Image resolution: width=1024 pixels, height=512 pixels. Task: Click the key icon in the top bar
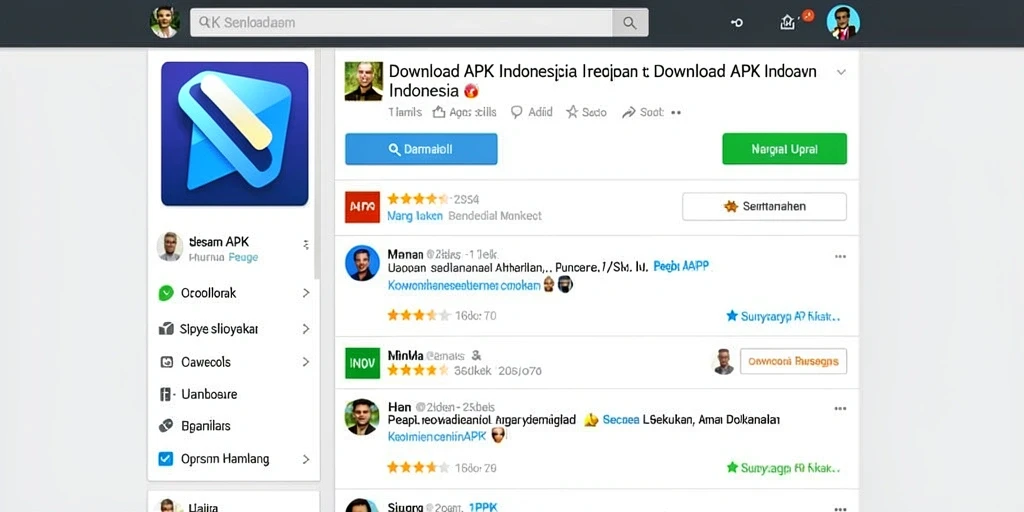coord(737,23)
